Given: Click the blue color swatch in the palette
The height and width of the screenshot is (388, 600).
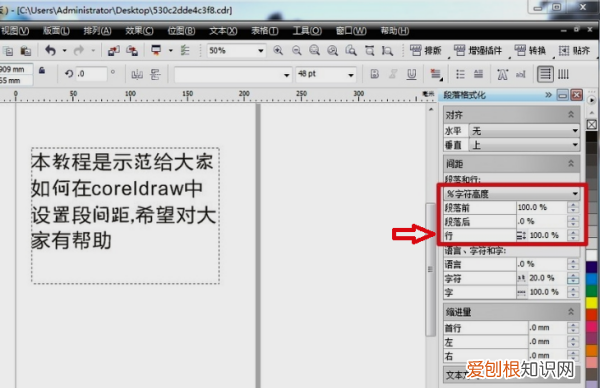Looking at the screenshot, I should coord(592,279).
